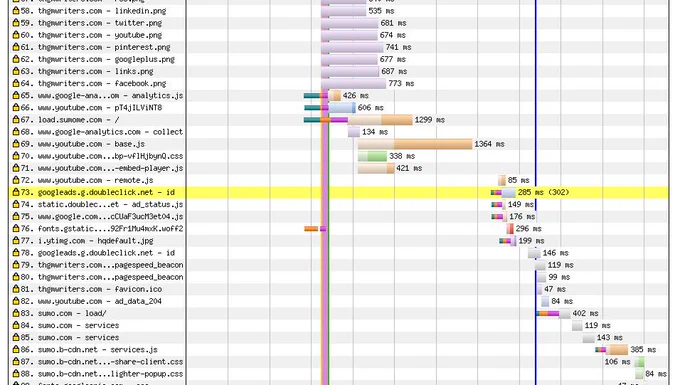
Task: Click the lock icon on row 75 cCUaF3ucM3et04.js
Action: click(16, 216)
